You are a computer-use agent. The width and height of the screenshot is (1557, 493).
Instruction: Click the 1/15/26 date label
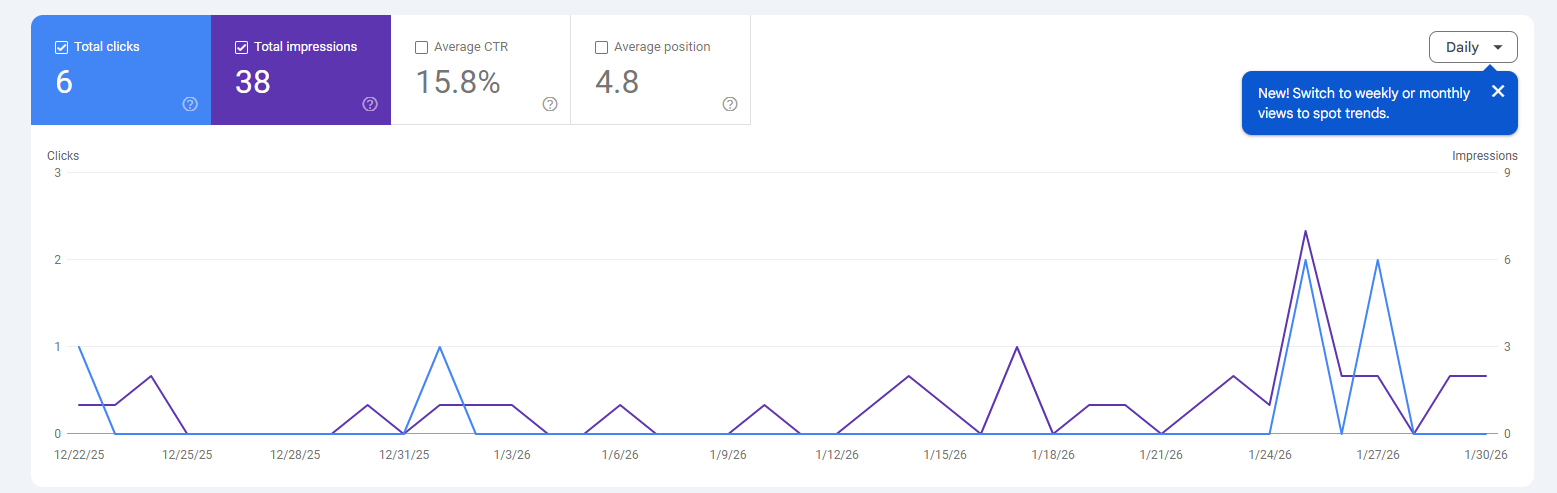pos(945,455)
